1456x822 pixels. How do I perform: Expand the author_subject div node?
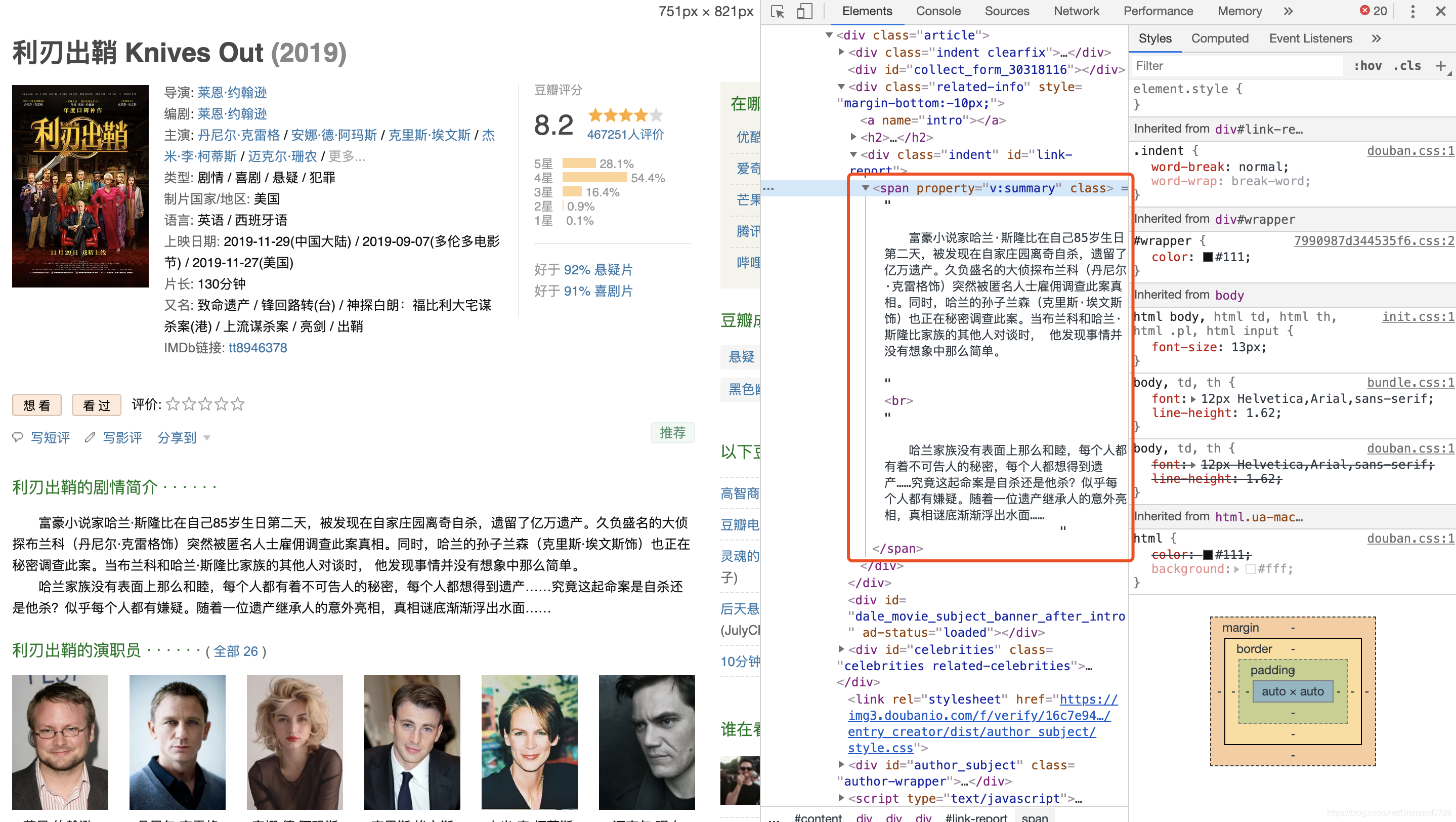841,764
